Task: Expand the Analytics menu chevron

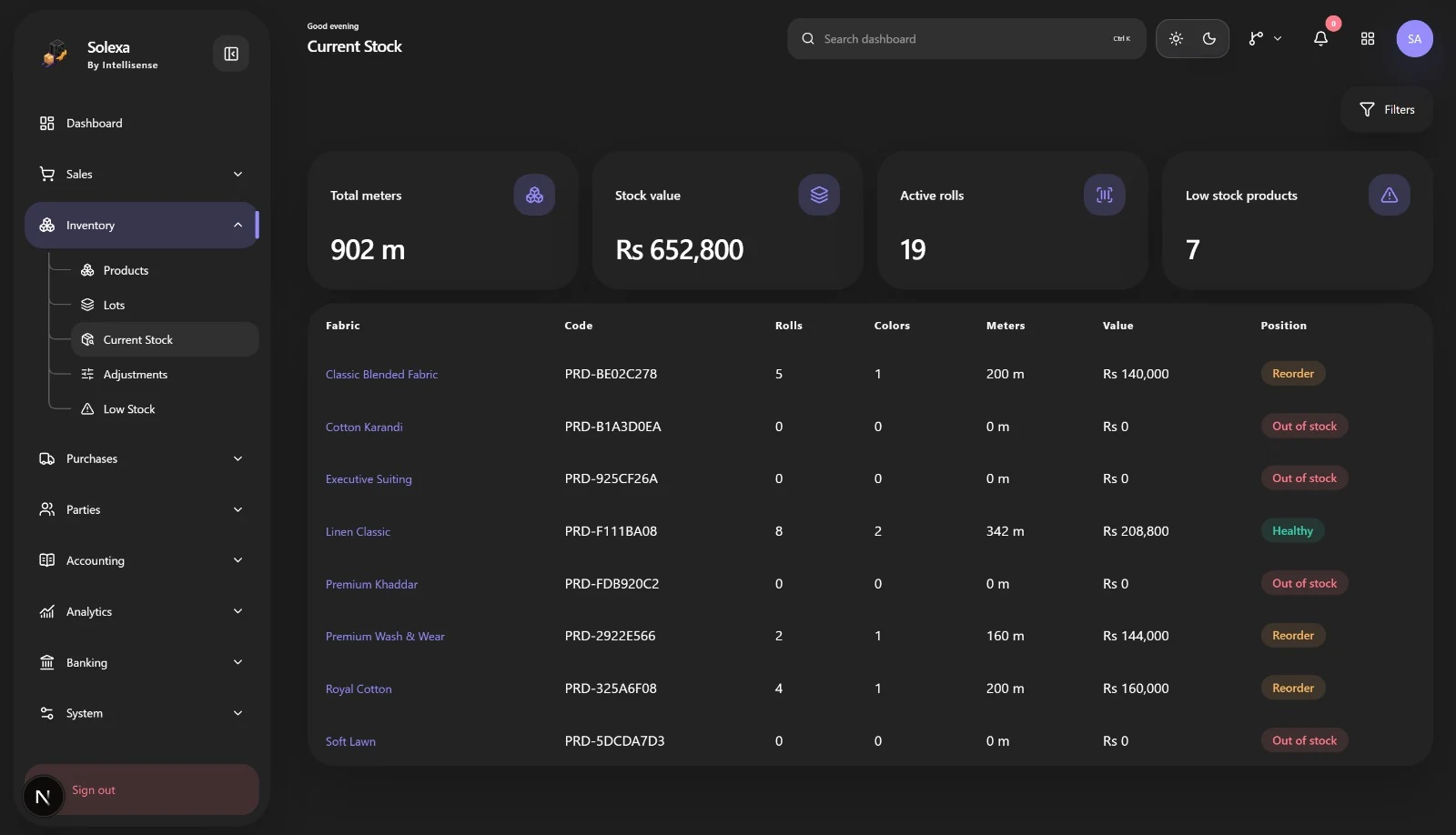Action: 238,611
